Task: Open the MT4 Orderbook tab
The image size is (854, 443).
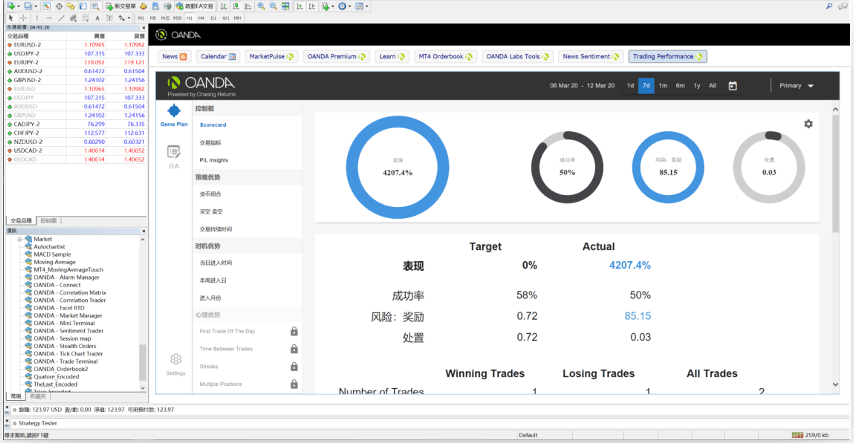Action: pos(445,57)
